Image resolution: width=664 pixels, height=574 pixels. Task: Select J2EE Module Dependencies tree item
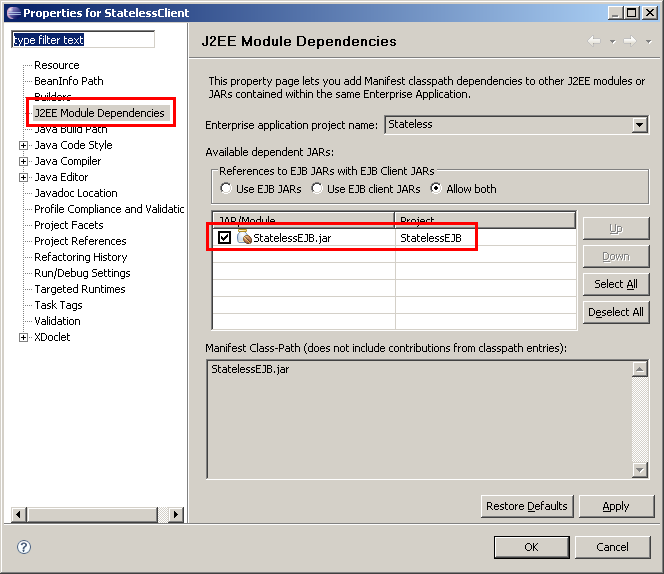pos(100,113)
